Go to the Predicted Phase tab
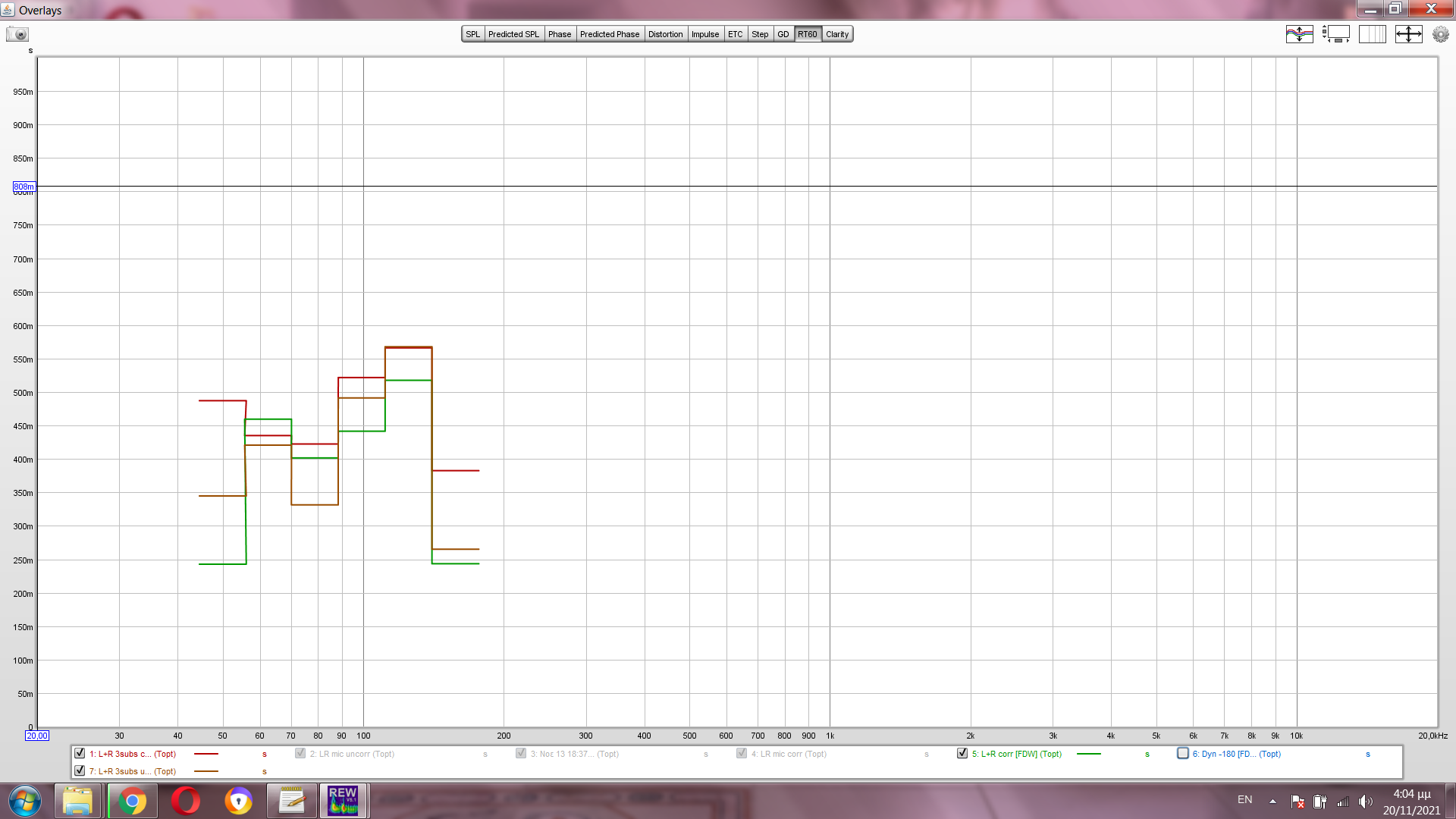This screenshot has width=1456, height=819. click(x=610, y=34)
